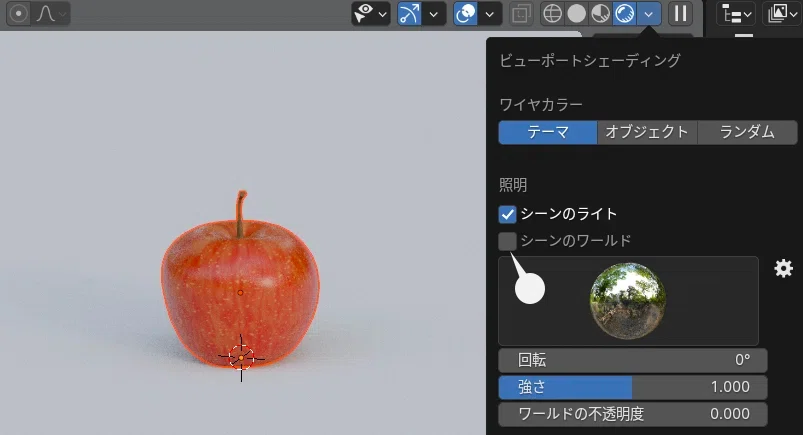This screenshot has height=435, width=803.
Task: Select テーマ wire color option
Action: (547, 132)
